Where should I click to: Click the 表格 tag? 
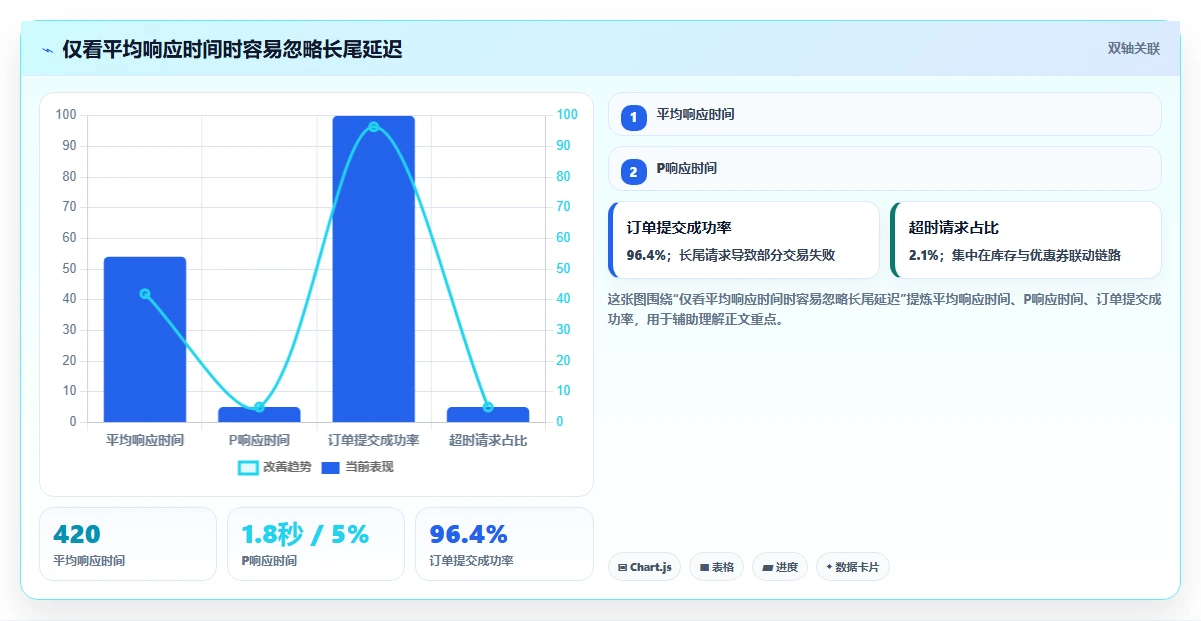(716, 567)
